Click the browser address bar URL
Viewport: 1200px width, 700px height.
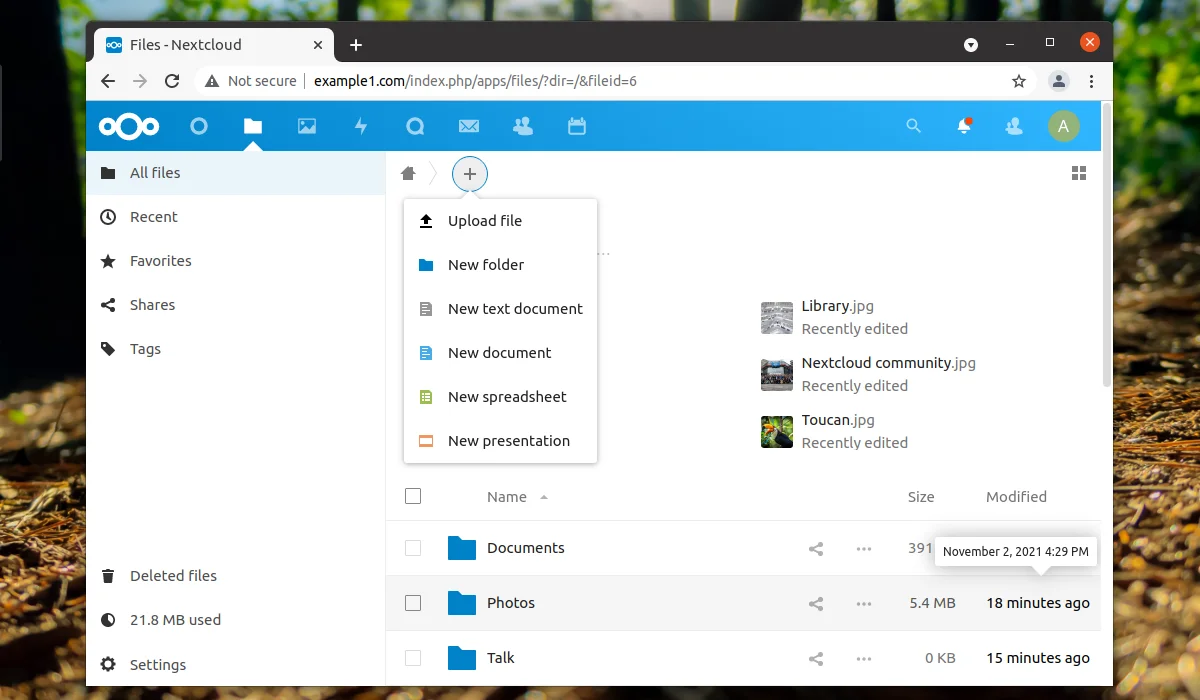(x=475, y=81)
